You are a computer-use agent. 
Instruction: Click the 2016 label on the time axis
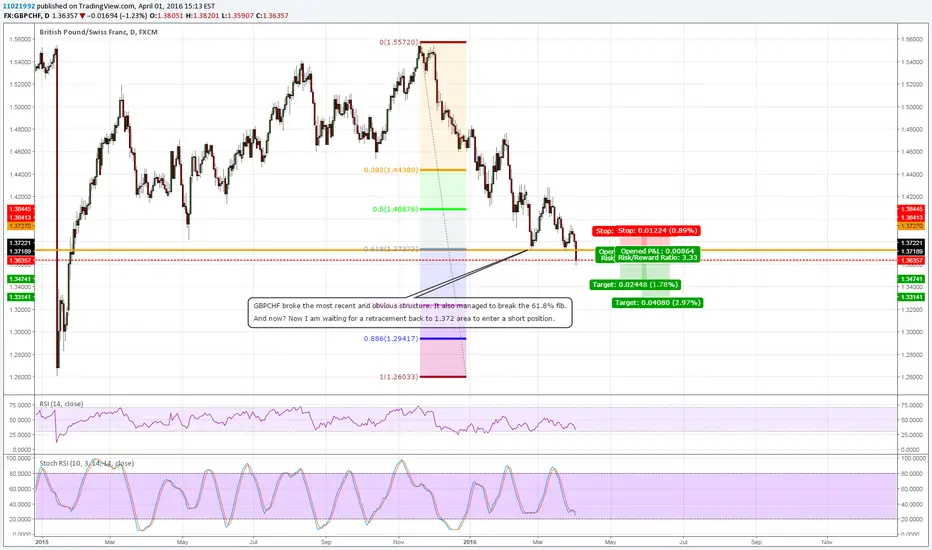[470, 542]
